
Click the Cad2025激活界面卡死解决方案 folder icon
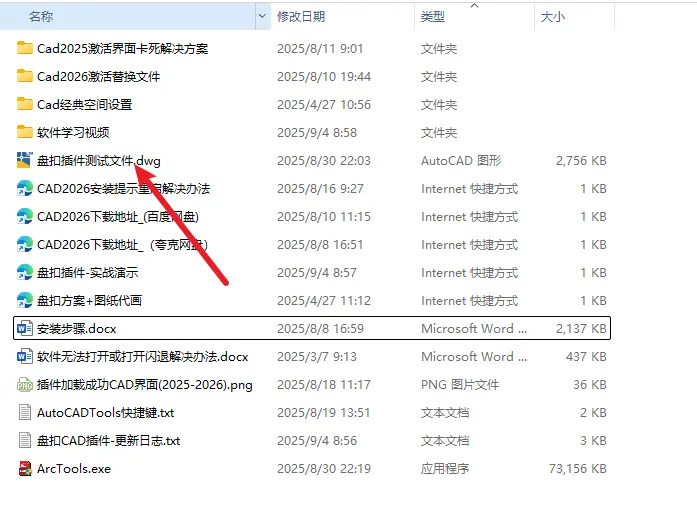pos(24,48)
